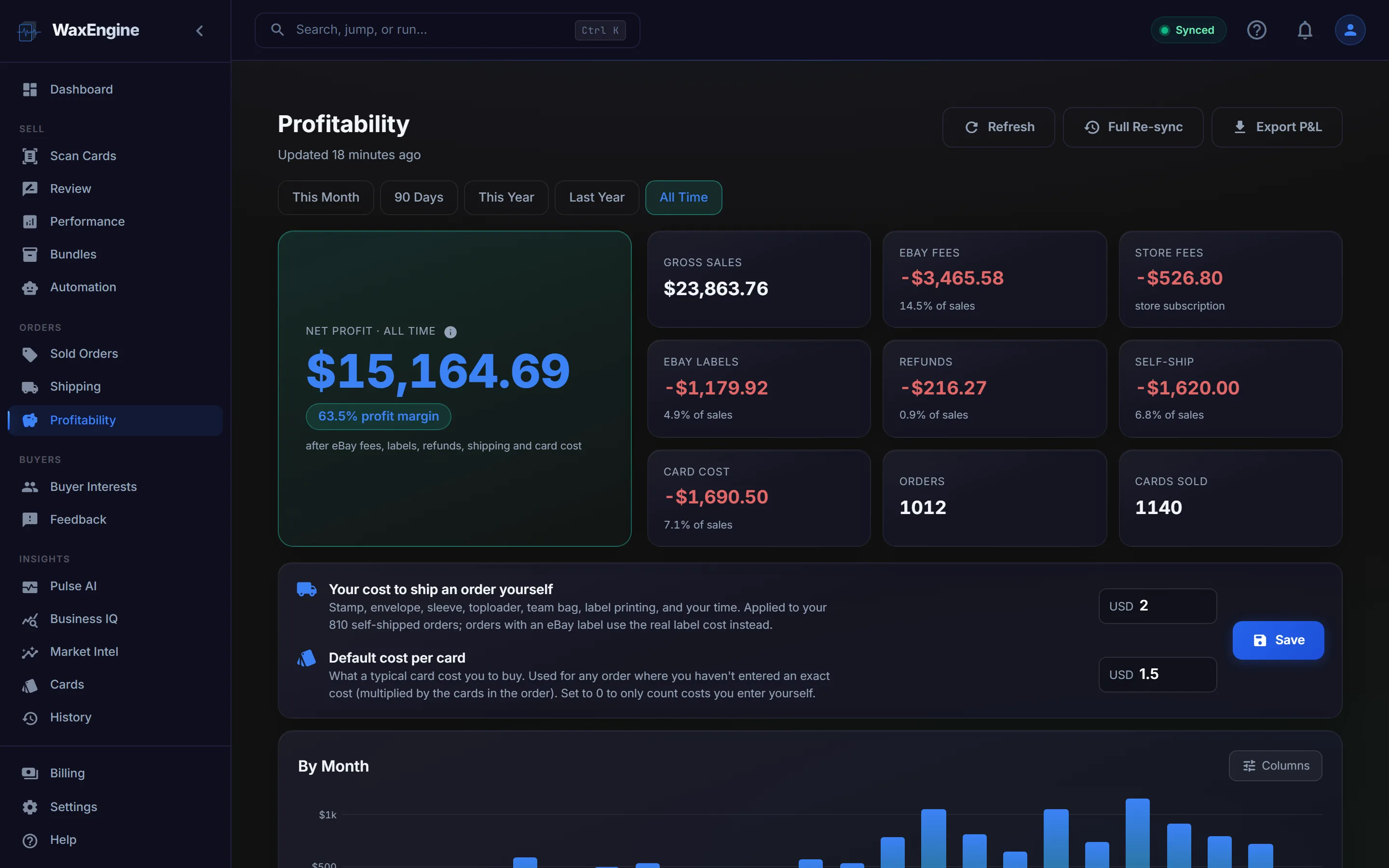
Task: Click the Bundles box icon
Action: click(x=29, y=254)
